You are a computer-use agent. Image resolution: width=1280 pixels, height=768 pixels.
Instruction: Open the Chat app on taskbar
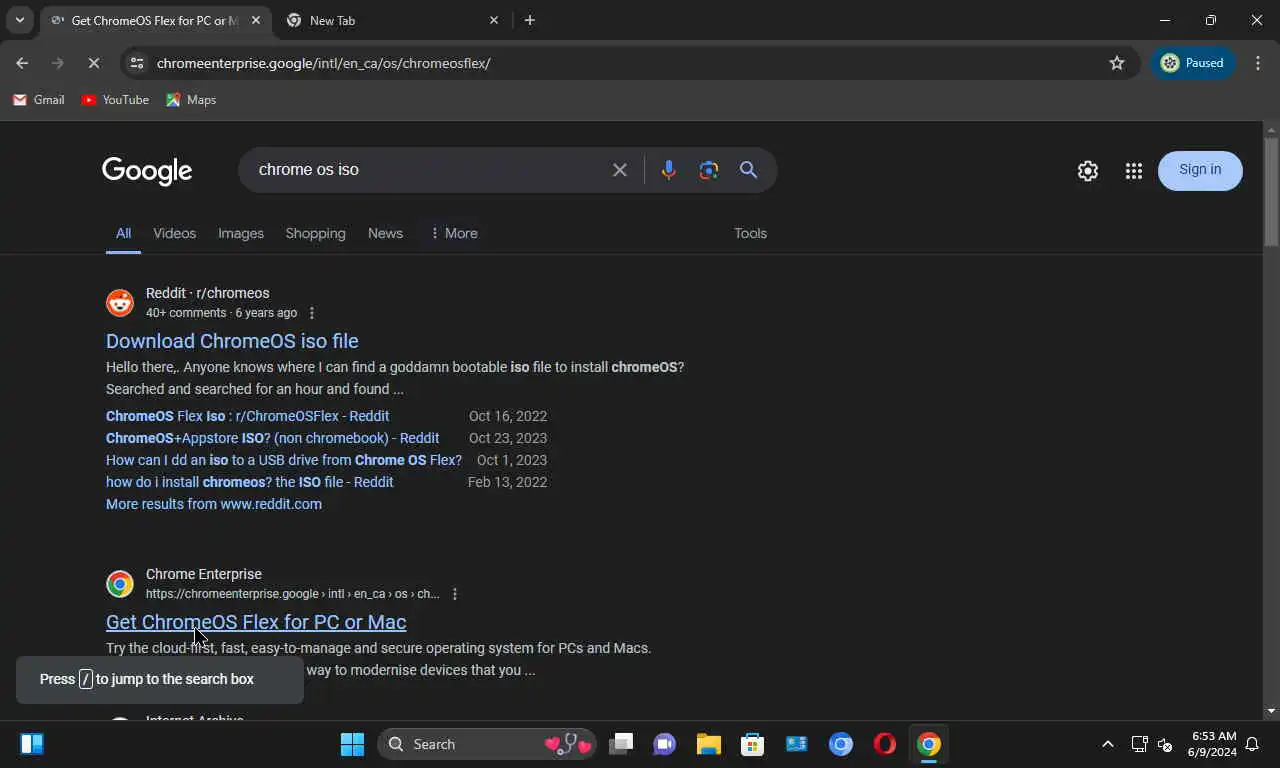coord(665,744)
